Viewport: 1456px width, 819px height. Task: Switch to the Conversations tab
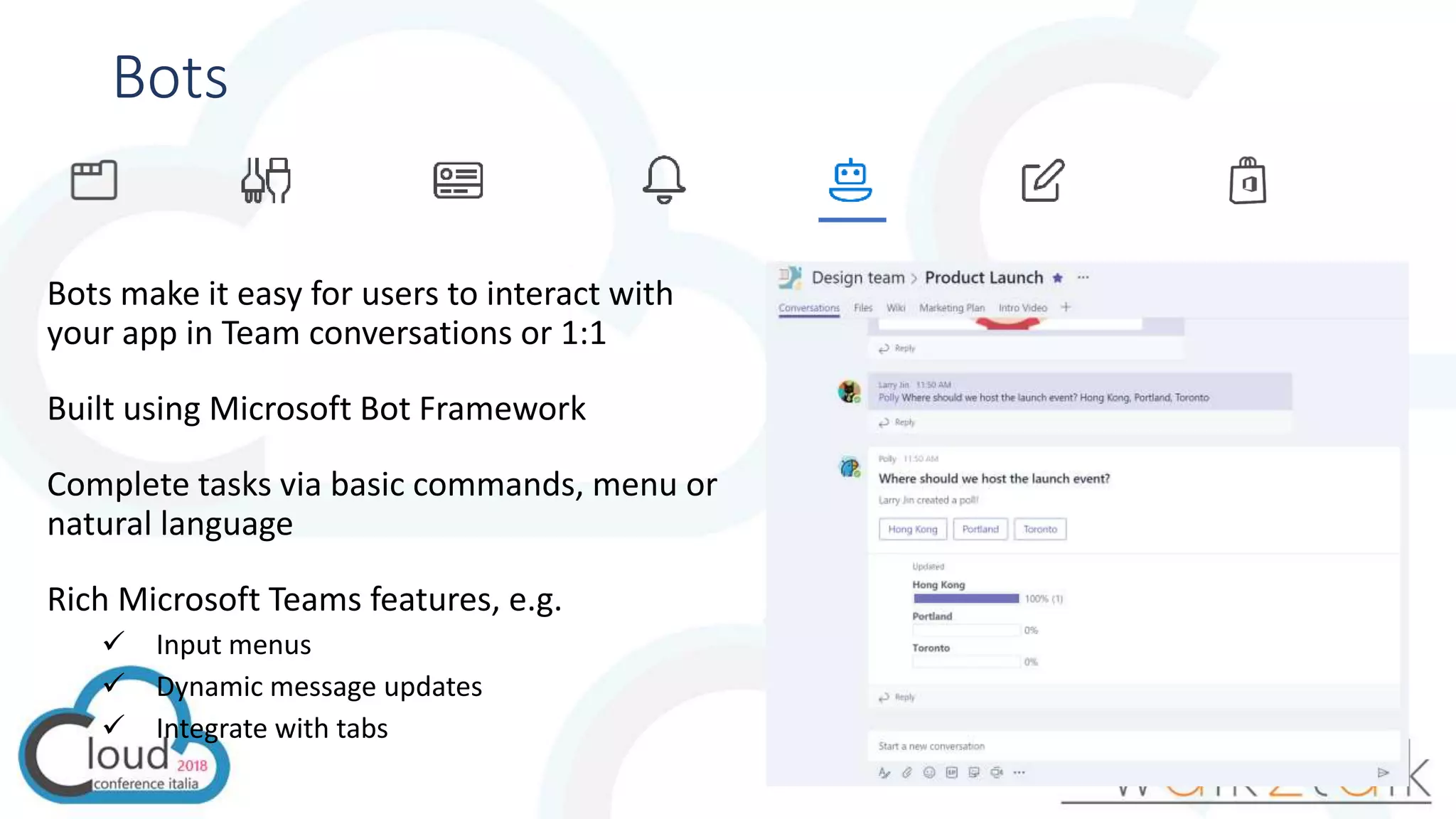(x=809, y=308)
